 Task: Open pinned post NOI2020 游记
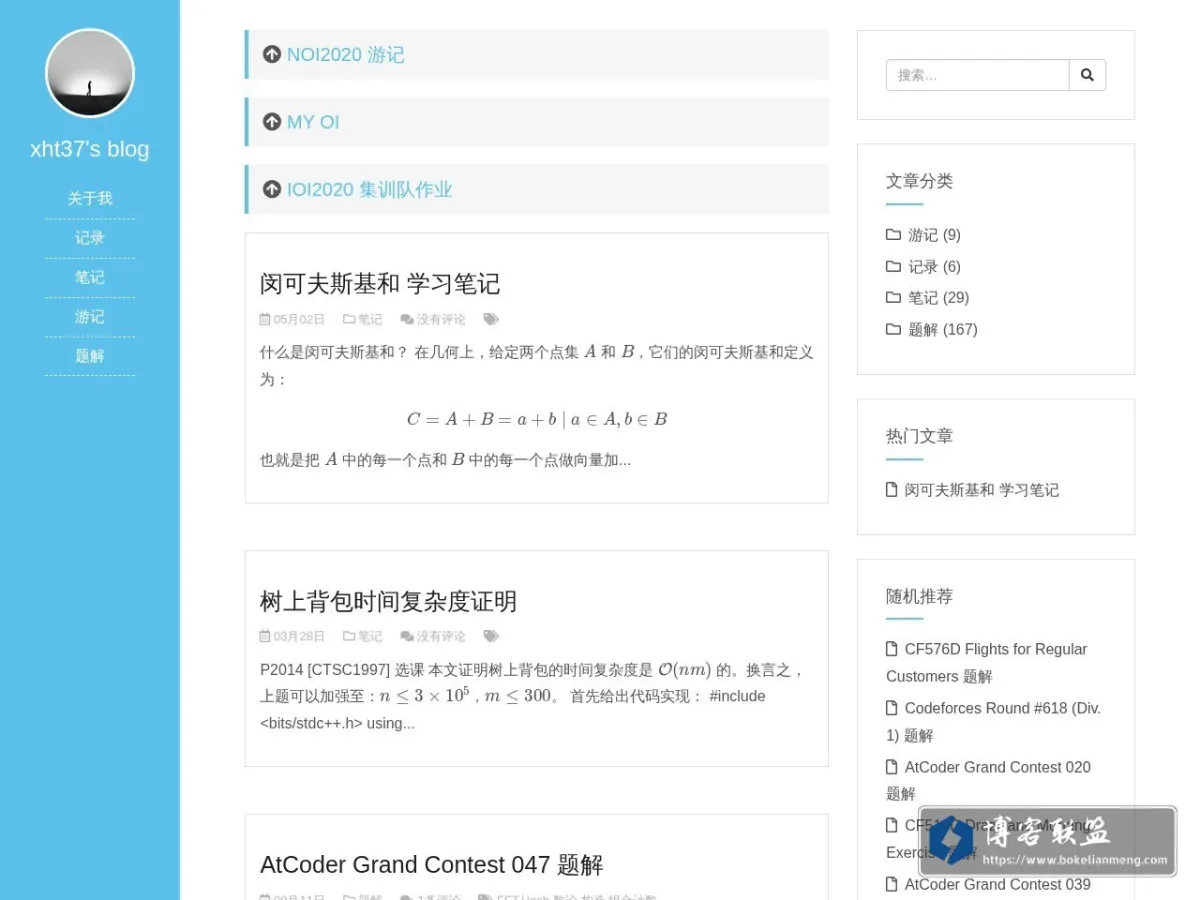(346, 55)
